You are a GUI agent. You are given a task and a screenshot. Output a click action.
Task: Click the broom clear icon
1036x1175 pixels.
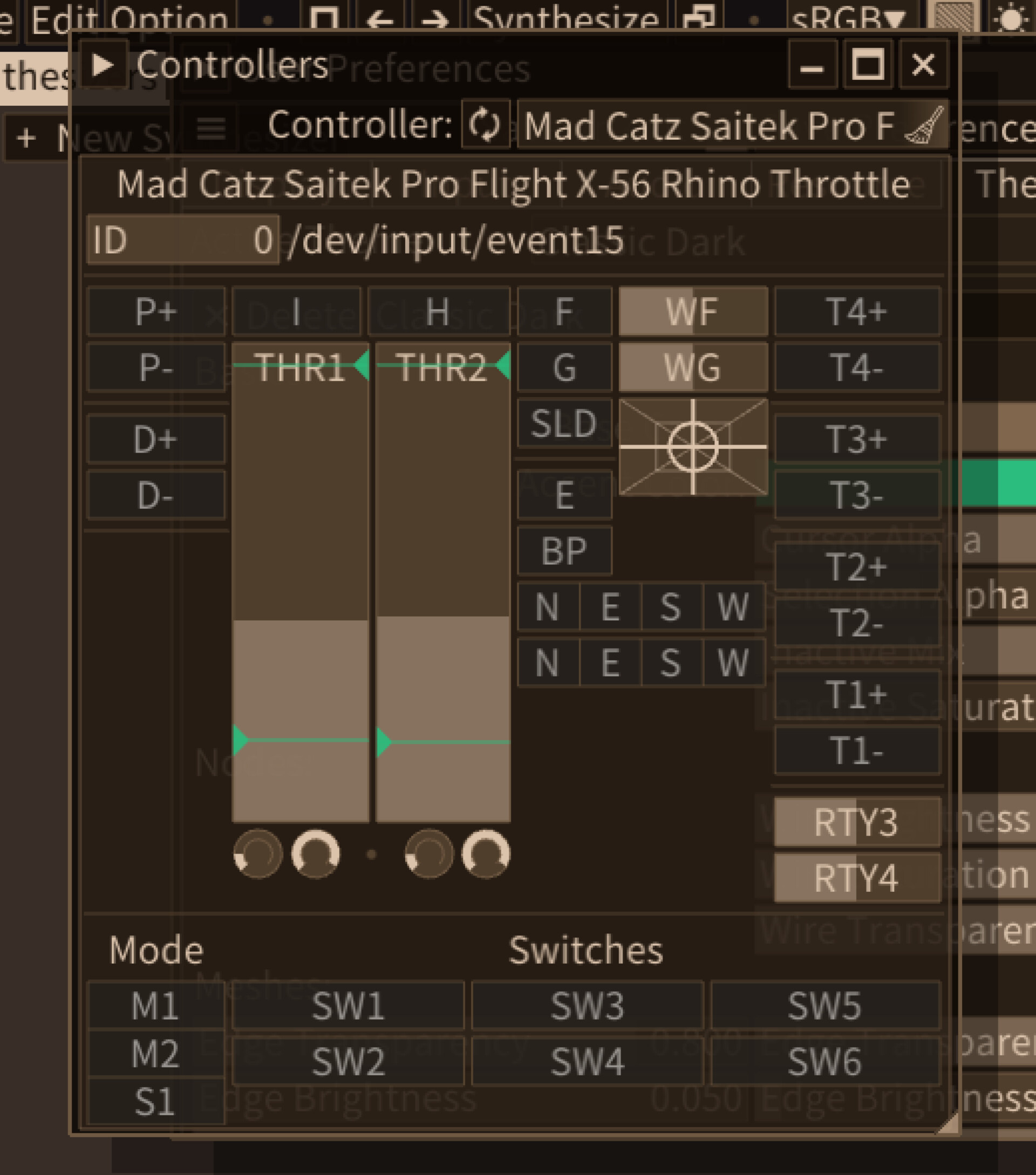coord(924,125)
